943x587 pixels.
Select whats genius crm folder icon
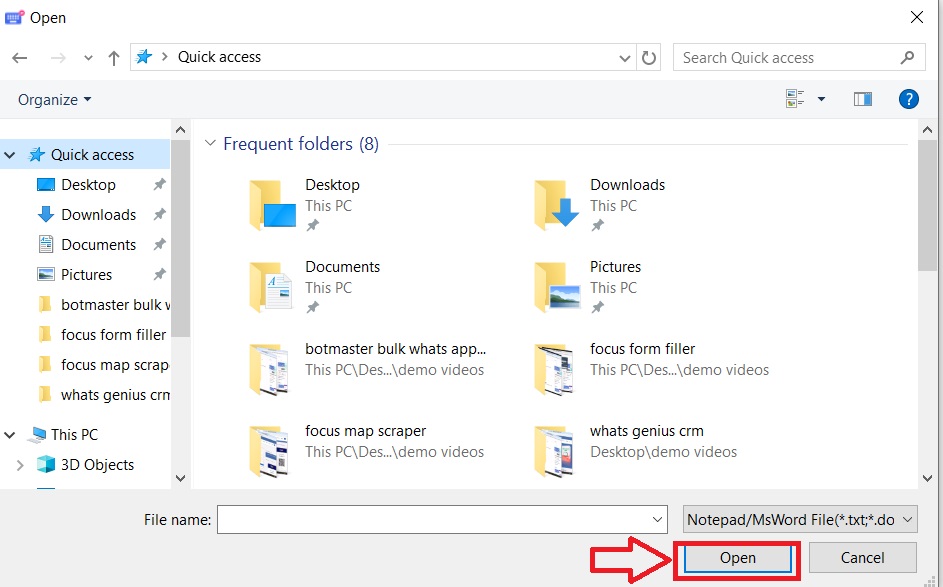[x=554, y=451]
